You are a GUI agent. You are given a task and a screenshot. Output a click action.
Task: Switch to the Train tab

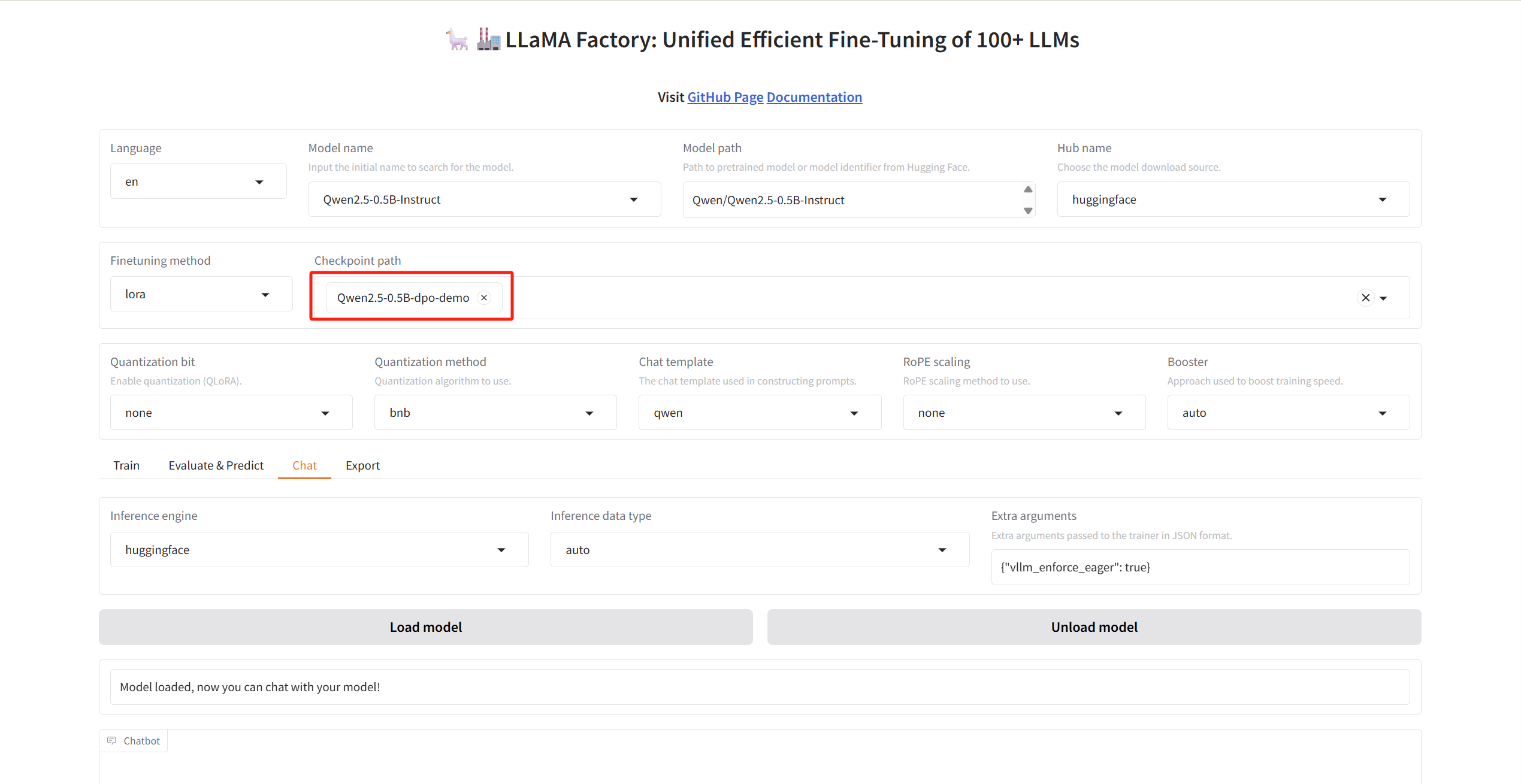pos(126,465)
